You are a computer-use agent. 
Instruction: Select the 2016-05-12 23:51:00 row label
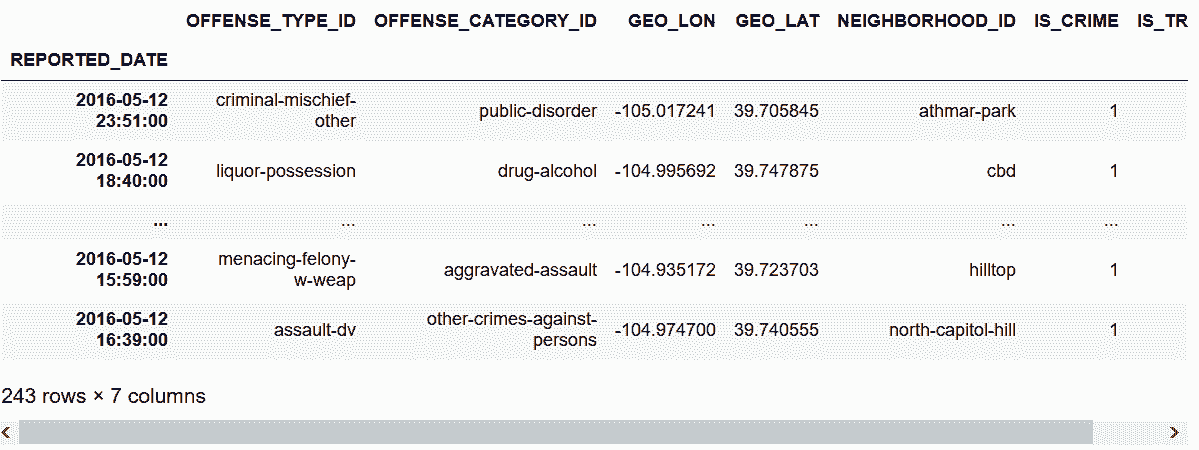click(x=122, y=111)
